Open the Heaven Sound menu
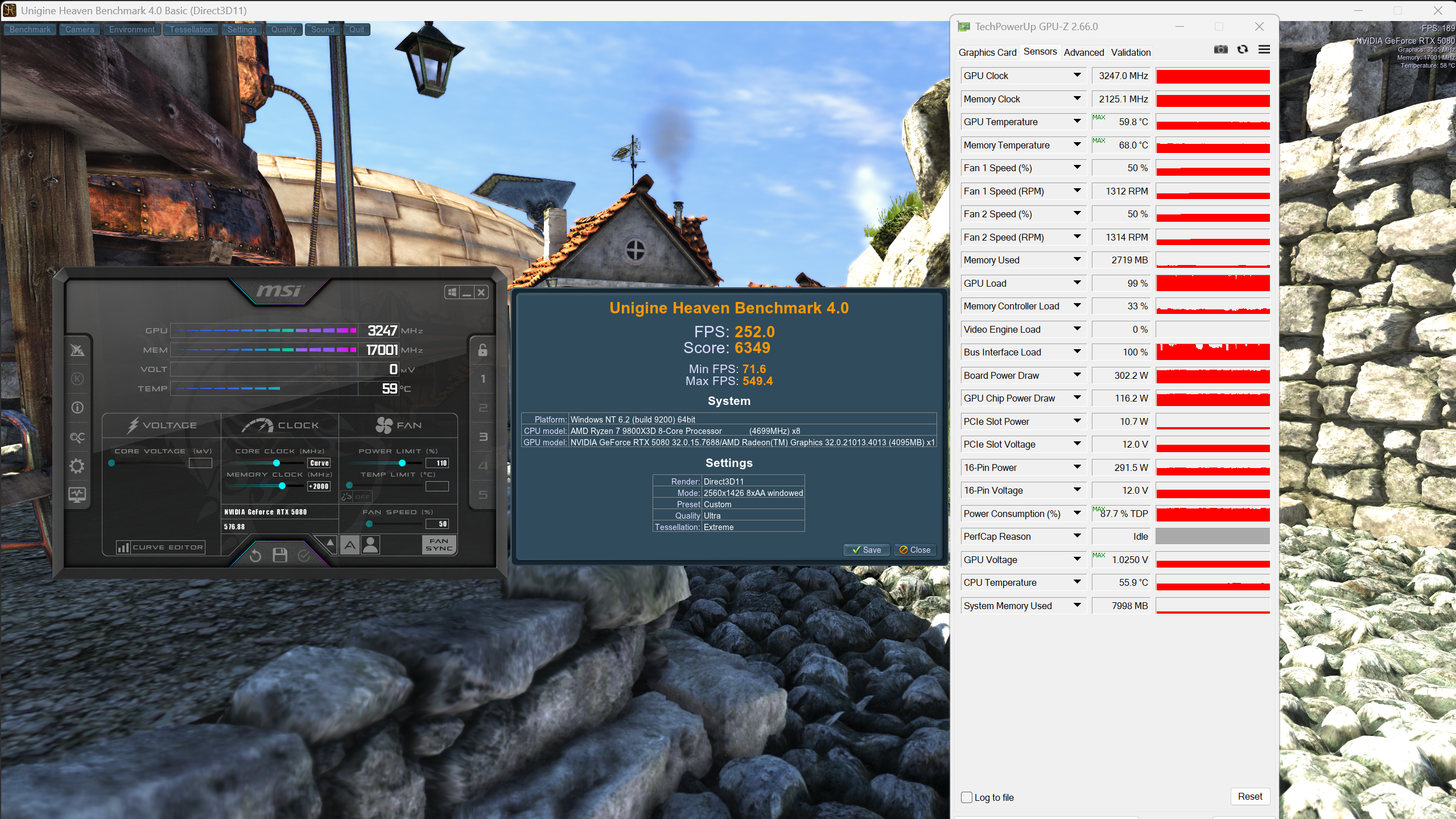 [323, 30]
